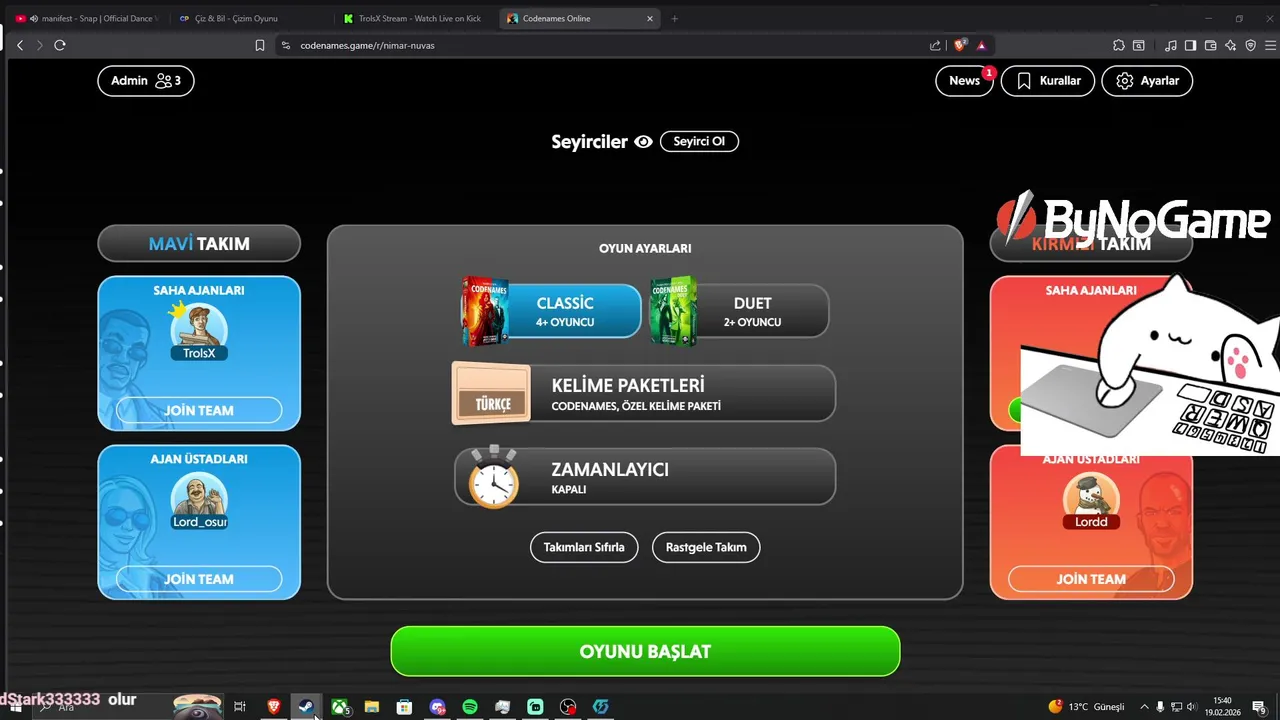Open the KELİME PAKETLERİ settings
This screenshot has height=720, width=1280.
point(644,393)
